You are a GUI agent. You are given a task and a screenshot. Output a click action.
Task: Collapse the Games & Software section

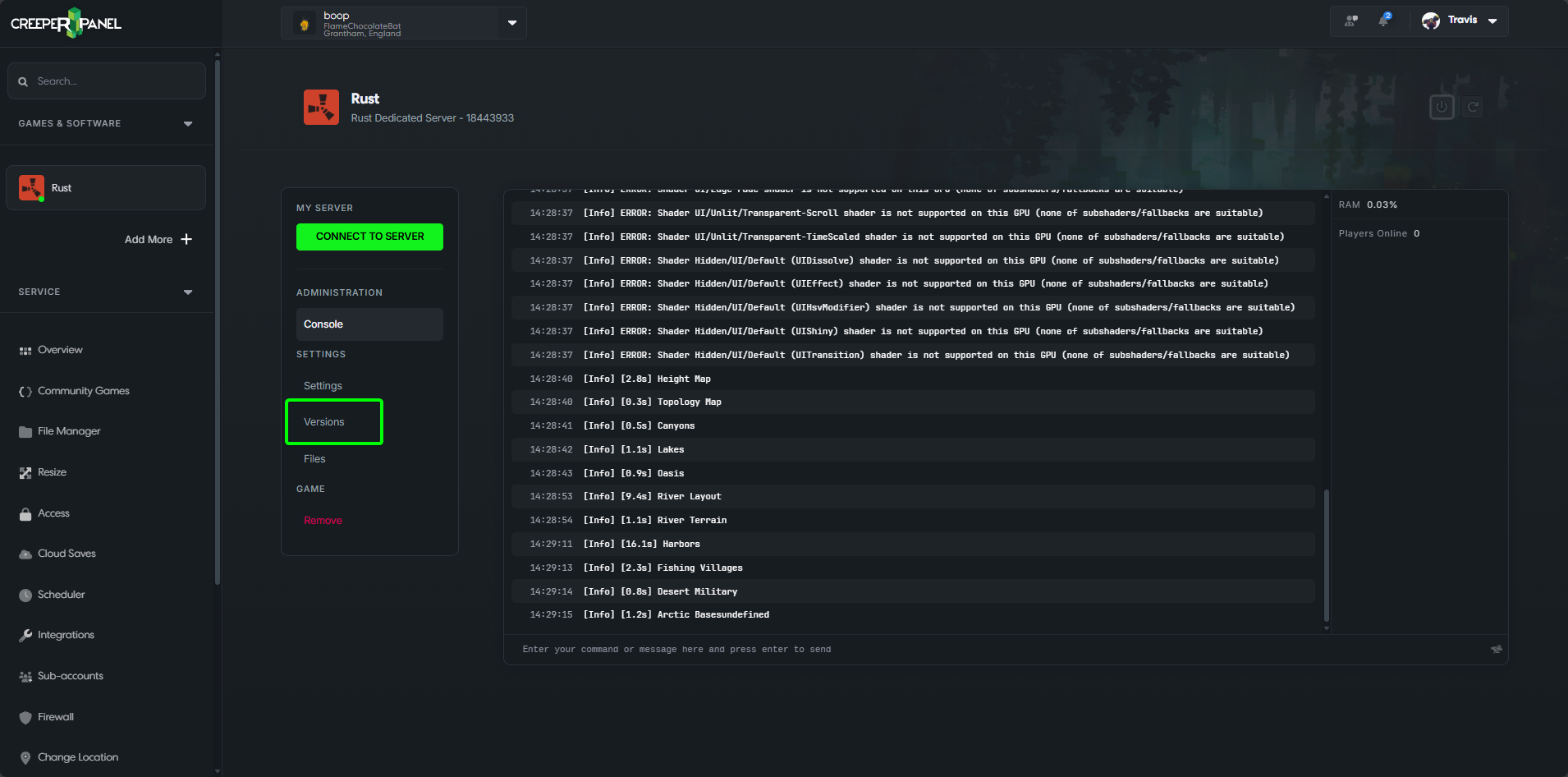click(188, 124)
